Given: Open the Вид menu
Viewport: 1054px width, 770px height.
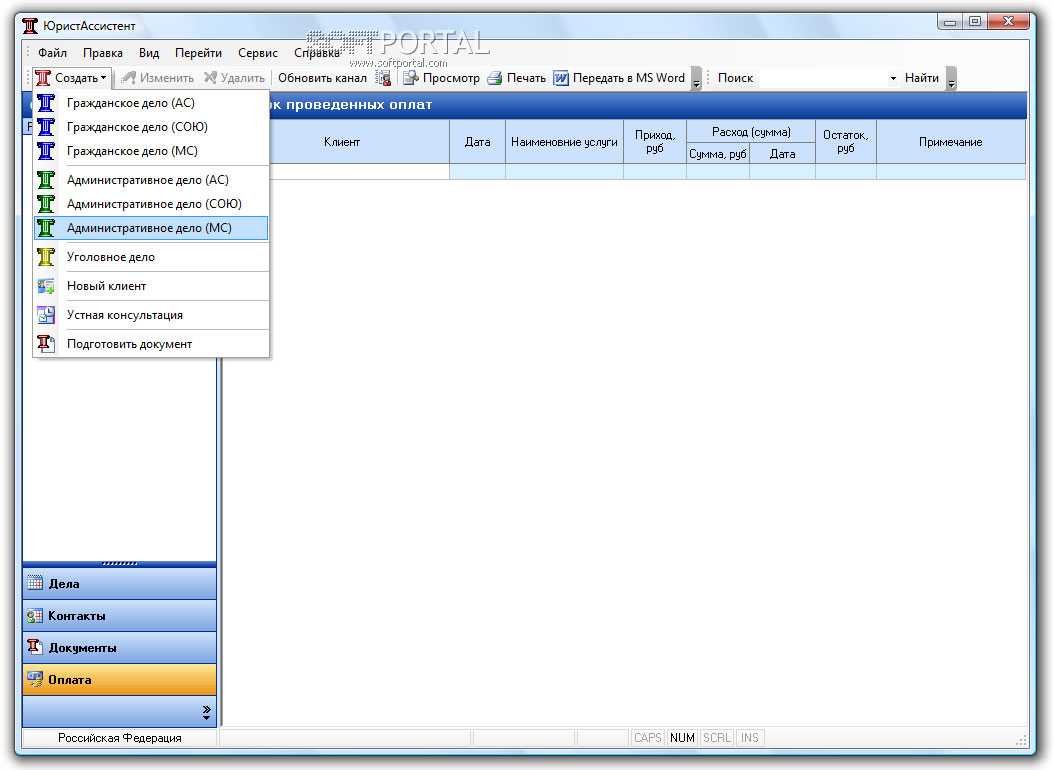Looking at the screenshot, I should (x=149, y=52).
